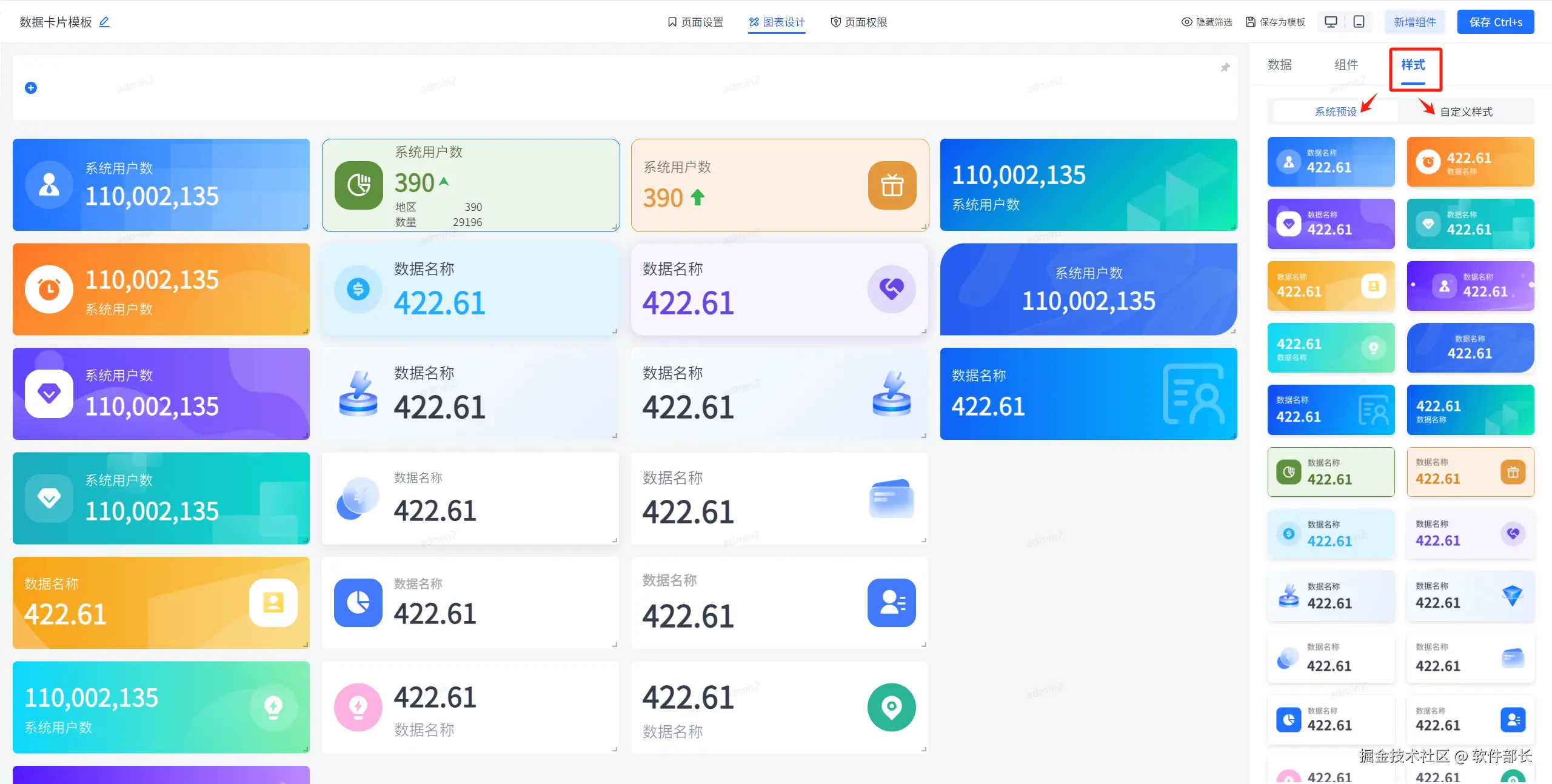This screenshot has width=1552, height=784.
Task: Click the 新增组件 button
Action: [x=1414, y=22]
